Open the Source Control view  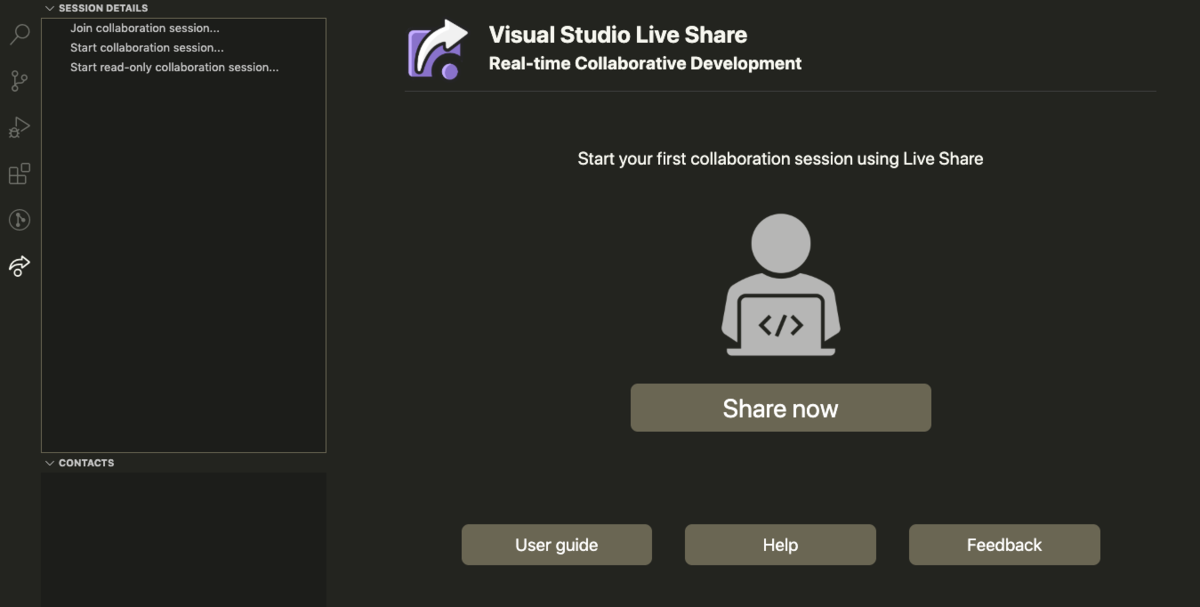point(19,81)
